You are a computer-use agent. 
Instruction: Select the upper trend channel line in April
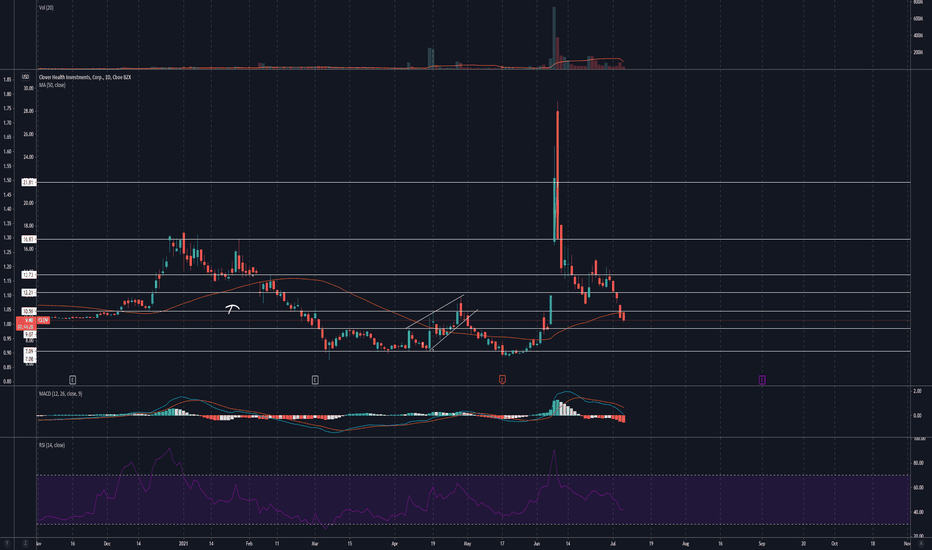click(435, 312)
